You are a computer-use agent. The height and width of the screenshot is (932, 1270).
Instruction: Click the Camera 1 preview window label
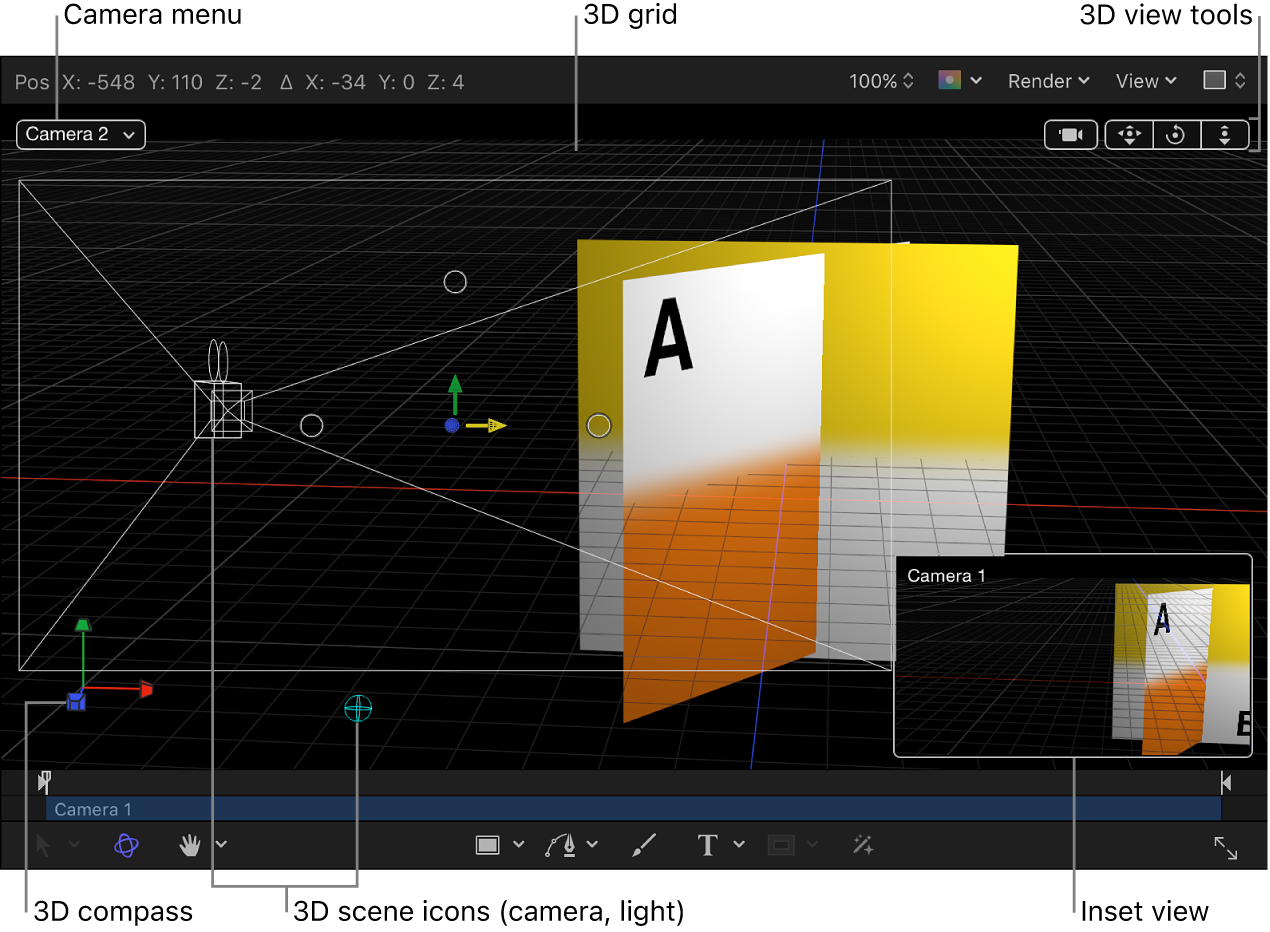click(946, 575)
